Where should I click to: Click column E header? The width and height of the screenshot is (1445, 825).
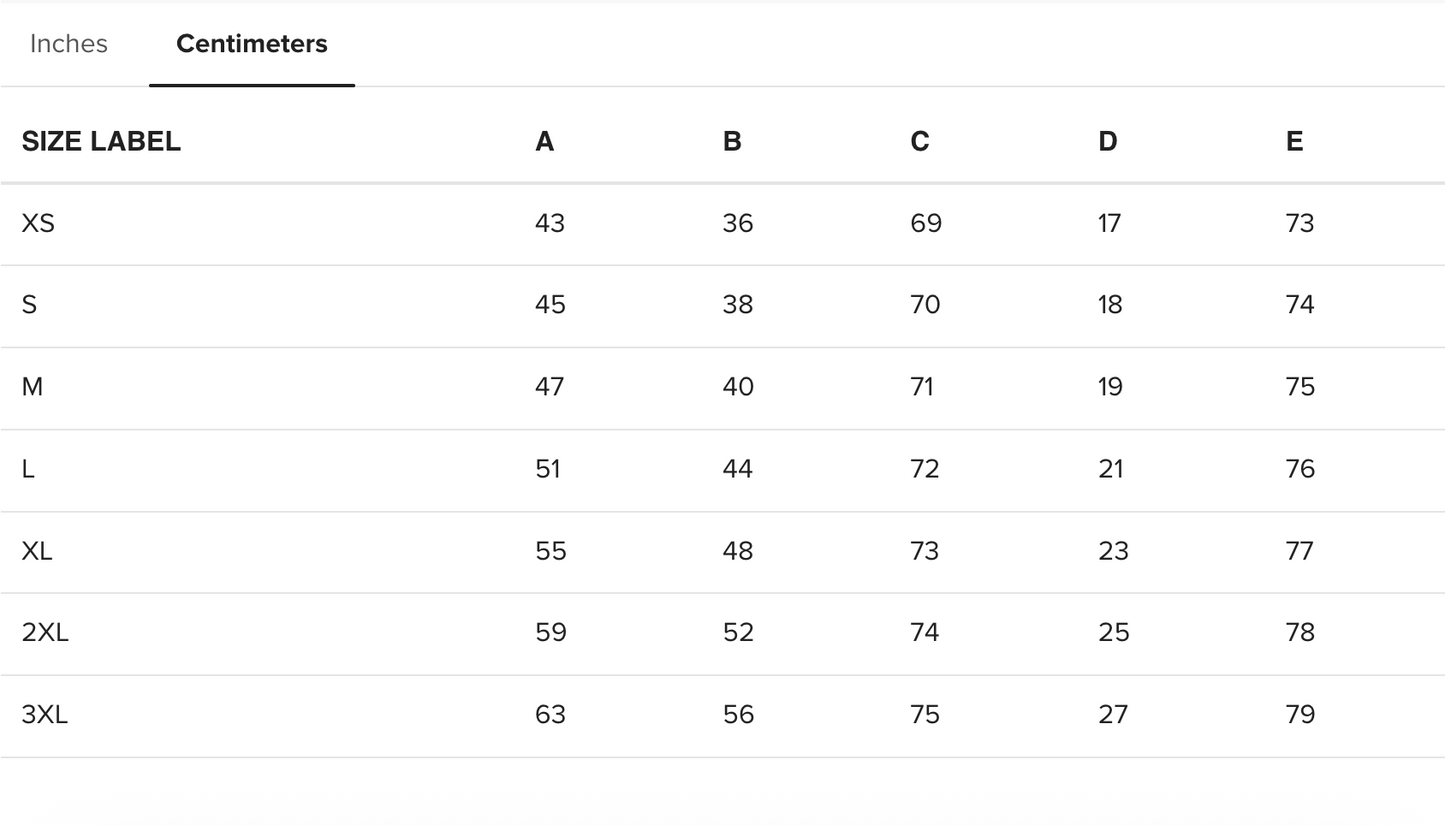[1294, 142]
